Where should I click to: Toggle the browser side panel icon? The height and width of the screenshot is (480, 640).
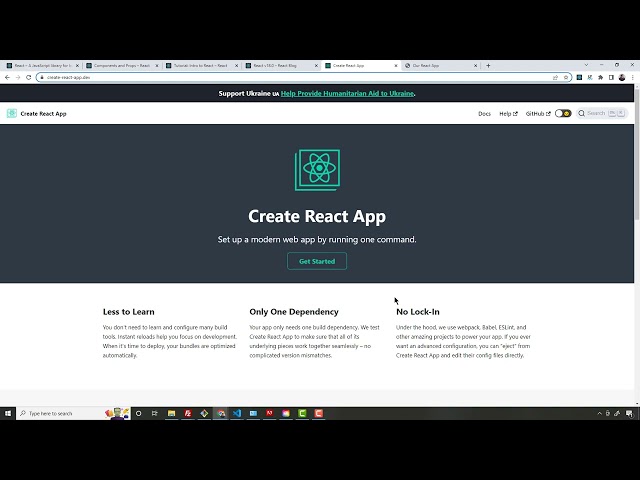(x=611, y=77)
